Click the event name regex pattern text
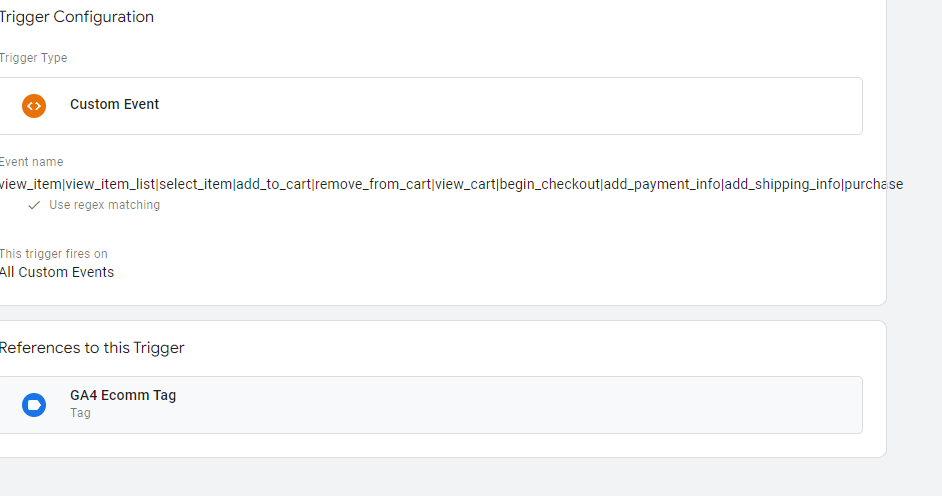Viewport: 942px width, 496px height. pos(451,184)
